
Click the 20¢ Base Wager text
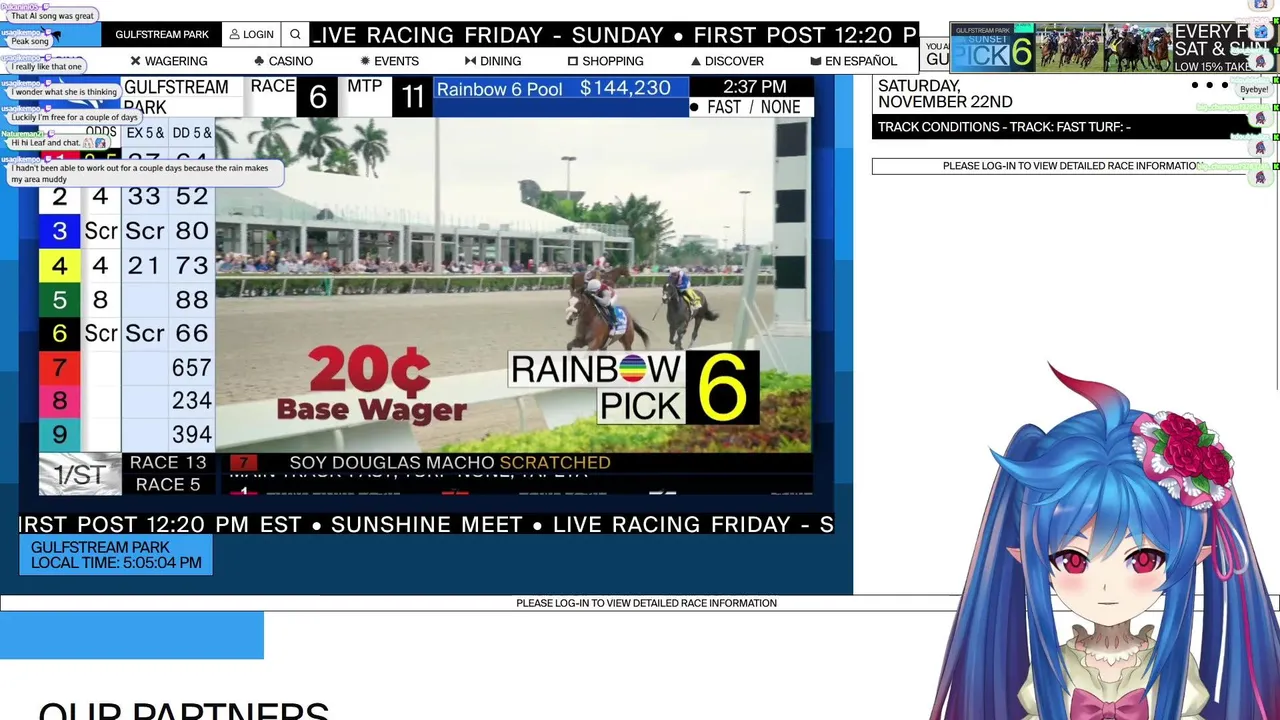pyautogui.click(x=371, y=385)
